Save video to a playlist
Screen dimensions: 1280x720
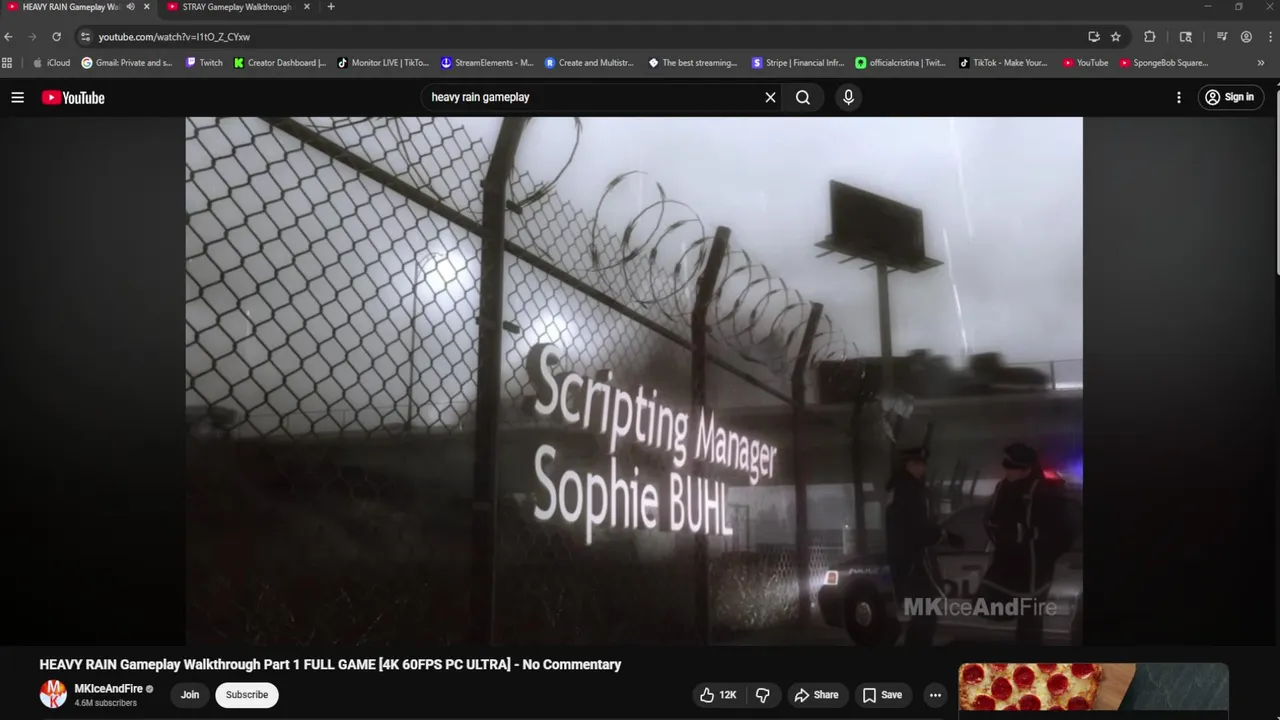click(882, 695)
